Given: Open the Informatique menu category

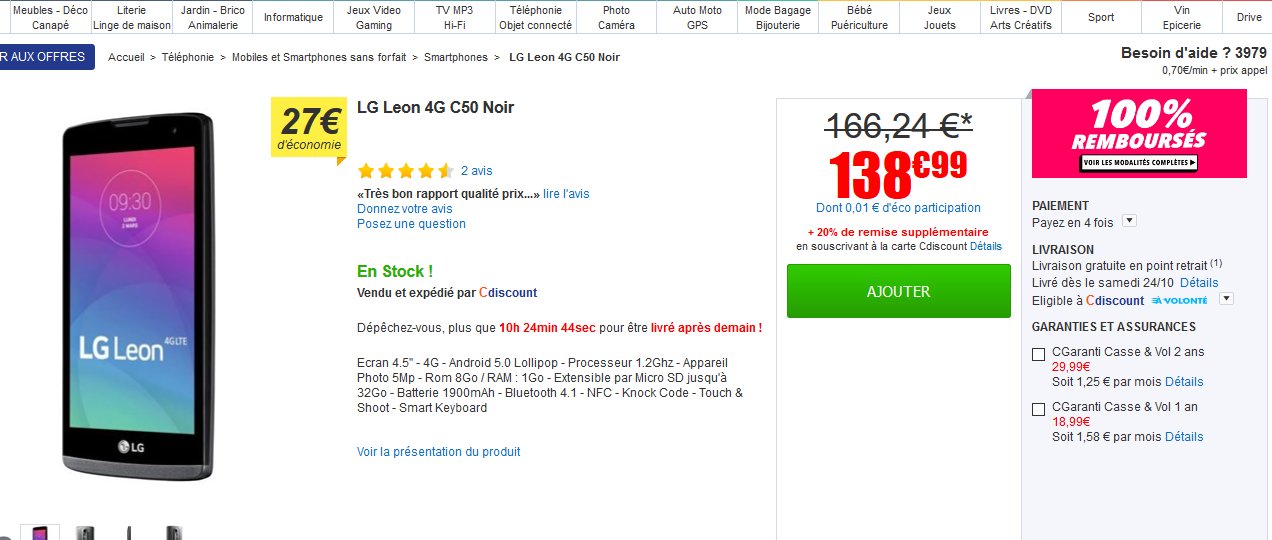Looking at the screenshot, I should point(293,17).
